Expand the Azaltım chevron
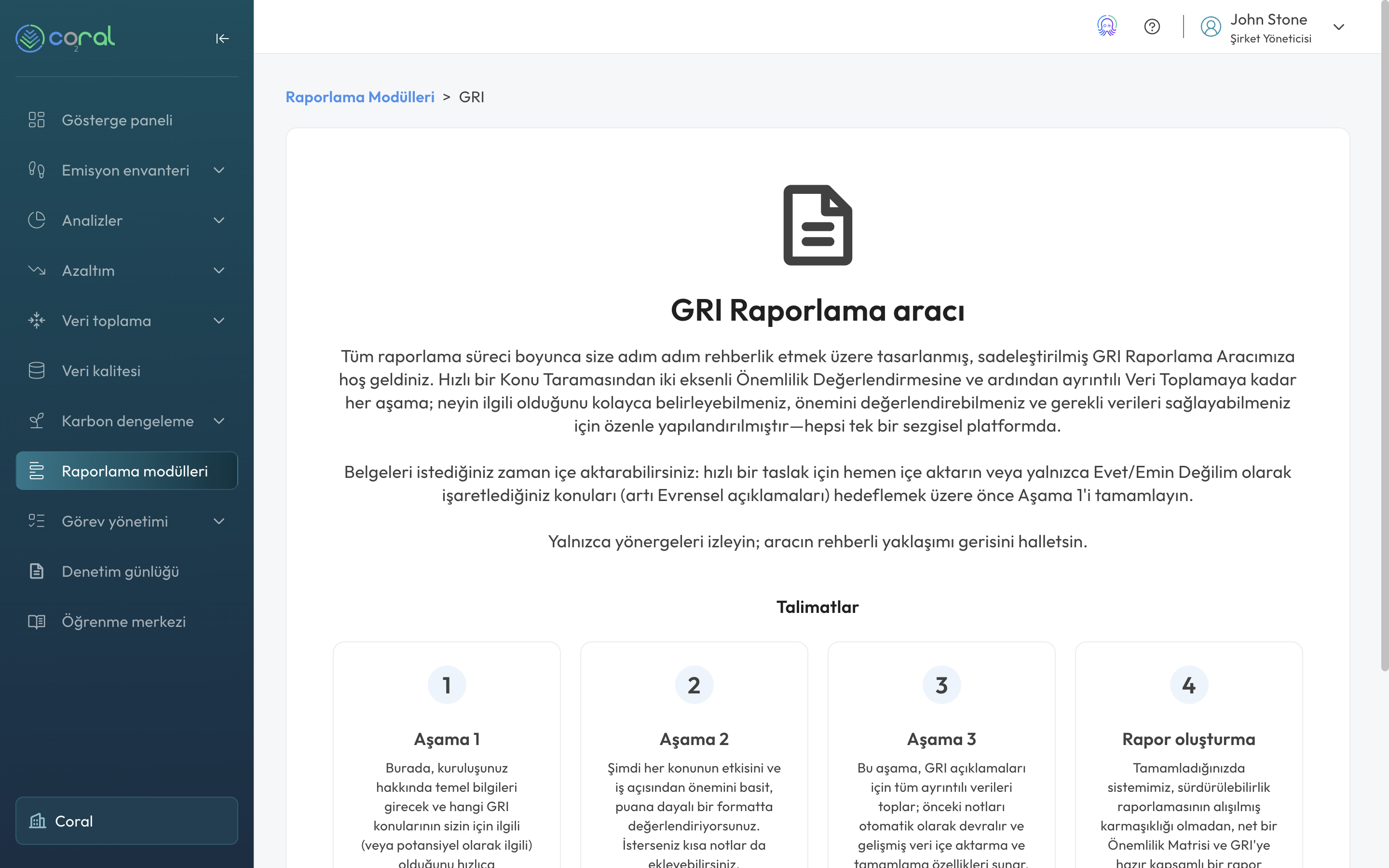The width and height of the screenshot is (1389, 868). [x=218, y=271]
